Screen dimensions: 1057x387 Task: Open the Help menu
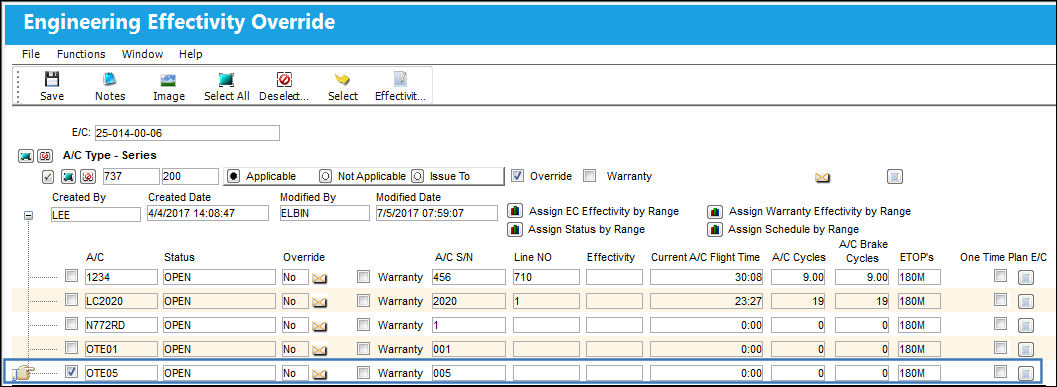click(x=190, y=54)
